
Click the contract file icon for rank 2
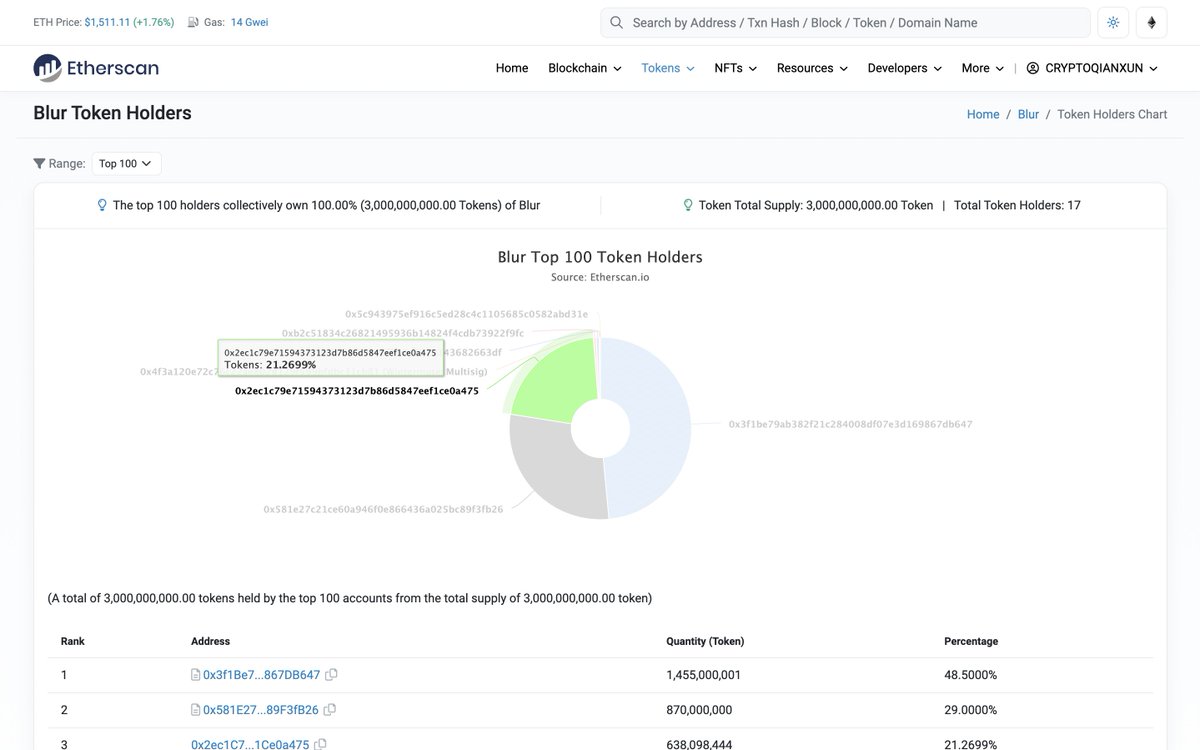point(196,710)
